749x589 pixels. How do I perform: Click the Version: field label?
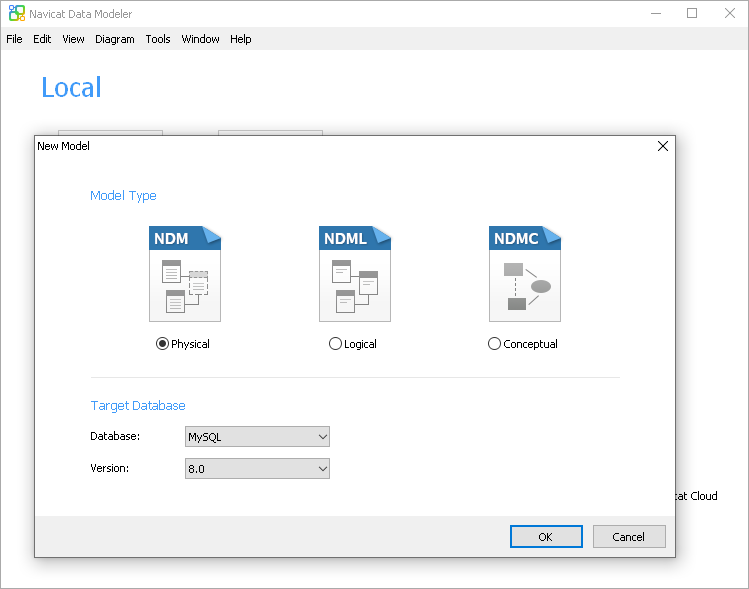point(109,468)
